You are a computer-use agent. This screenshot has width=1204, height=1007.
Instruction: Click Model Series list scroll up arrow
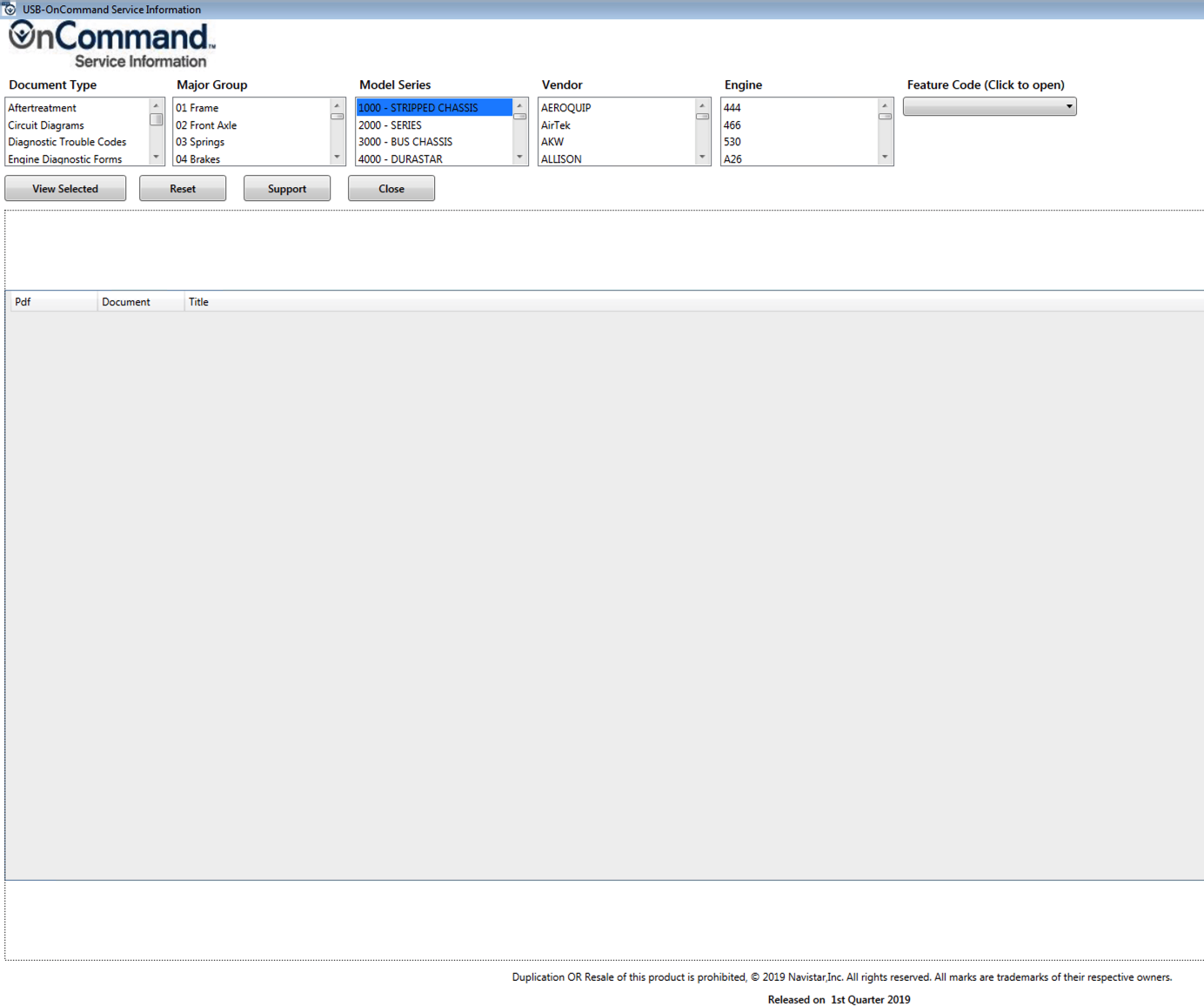click(x=520, y=105)
